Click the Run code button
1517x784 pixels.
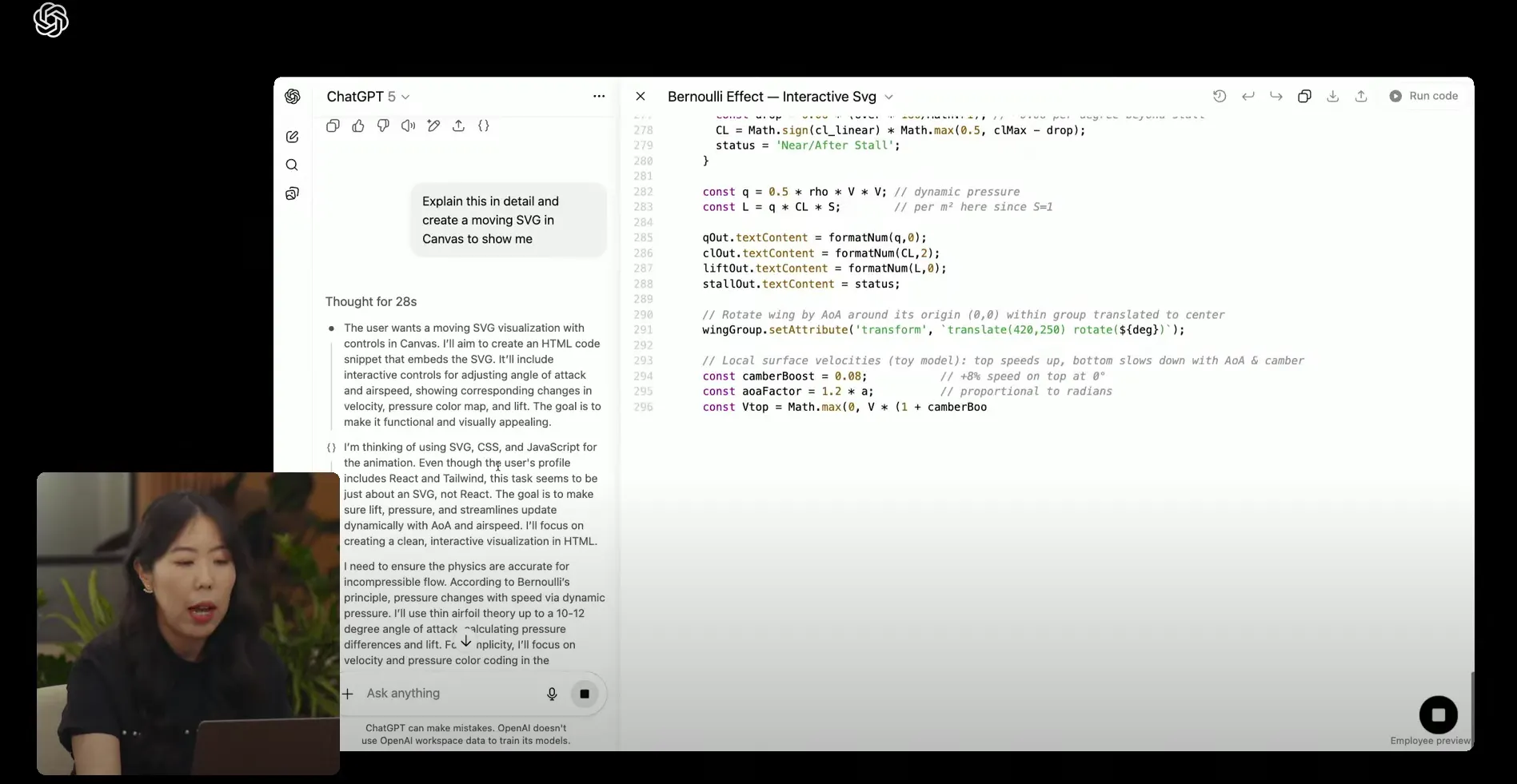(x=1423, y=96)
